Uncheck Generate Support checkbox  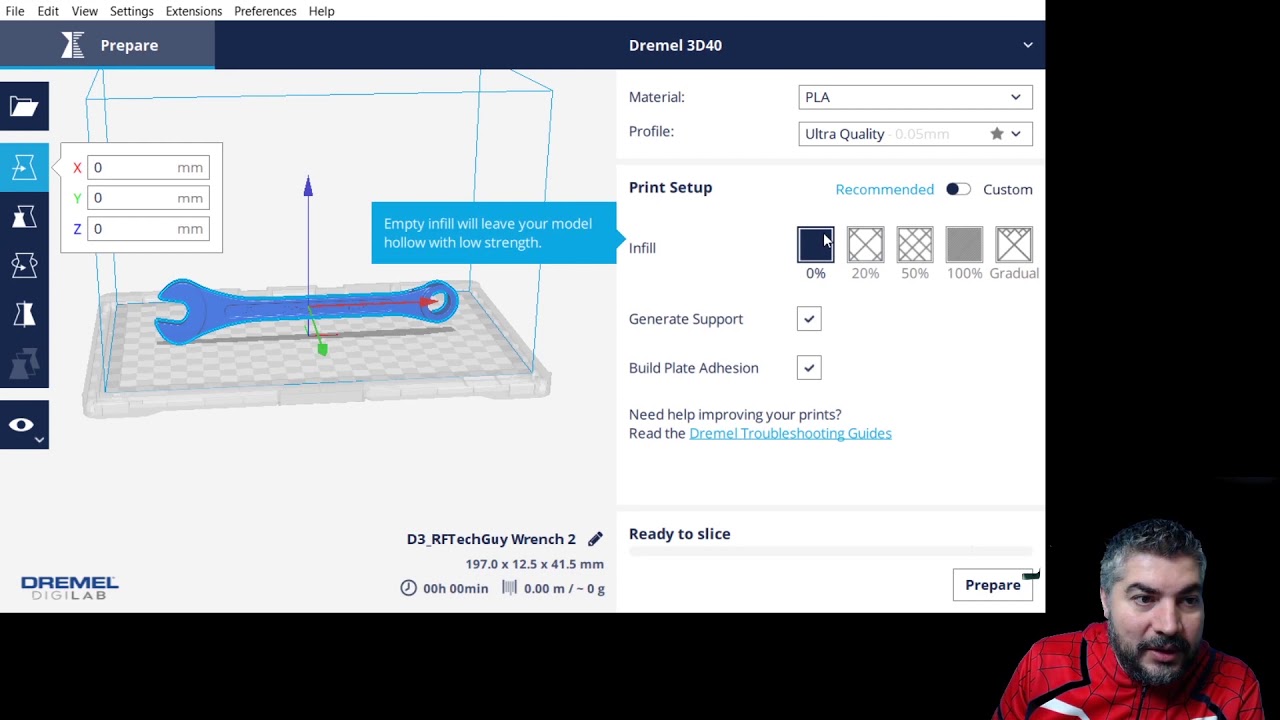click(809, 319)
